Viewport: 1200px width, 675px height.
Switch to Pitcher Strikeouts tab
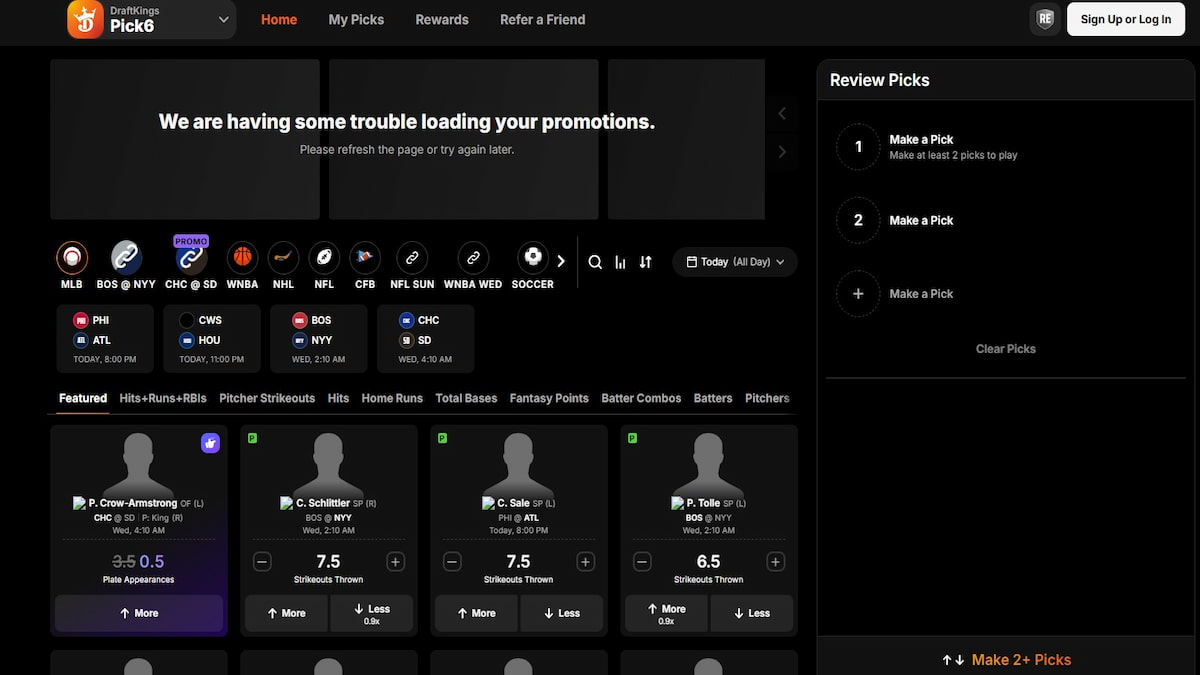pyautogui.click(x=267, y=398)
